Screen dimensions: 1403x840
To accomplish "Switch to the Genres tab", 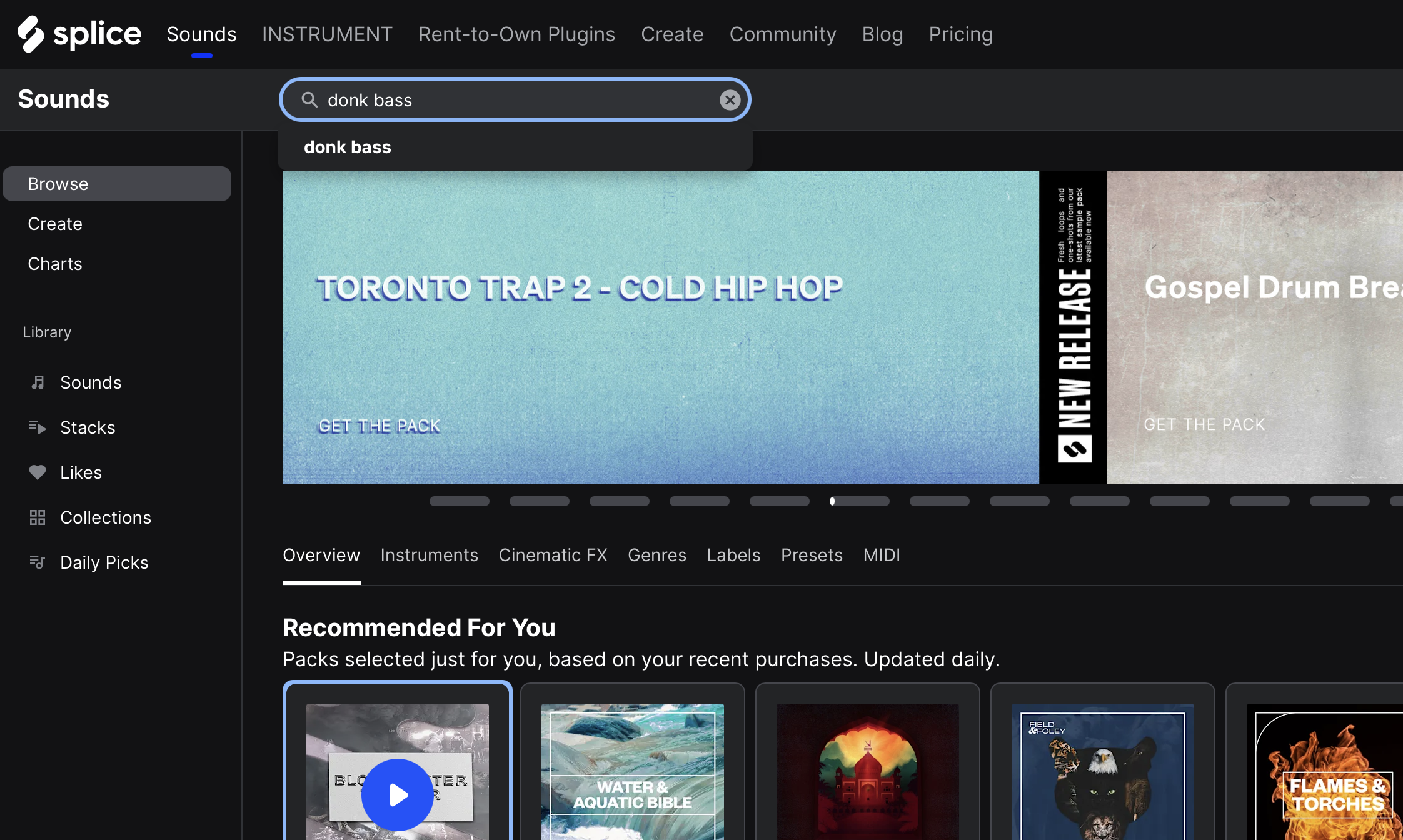I will pos(657,555).
